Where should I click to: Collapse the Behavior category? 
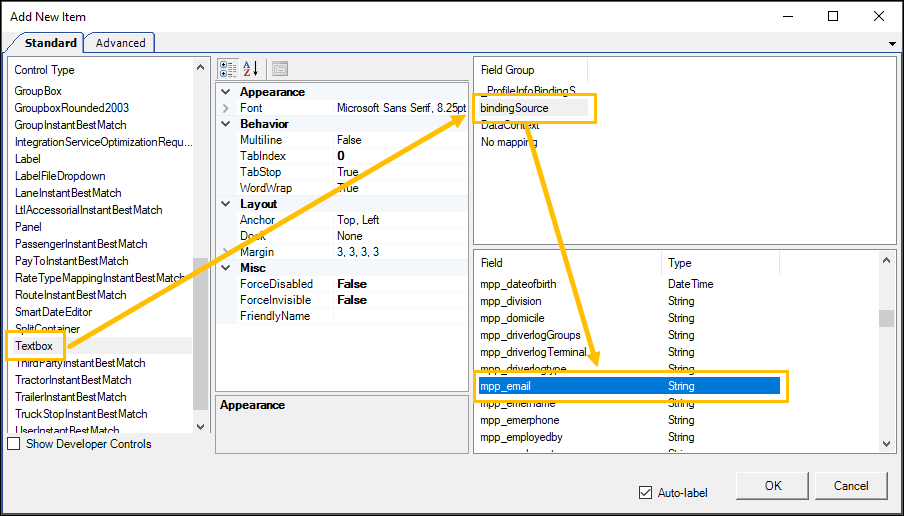pyautogui.click(x=226, y=124)
